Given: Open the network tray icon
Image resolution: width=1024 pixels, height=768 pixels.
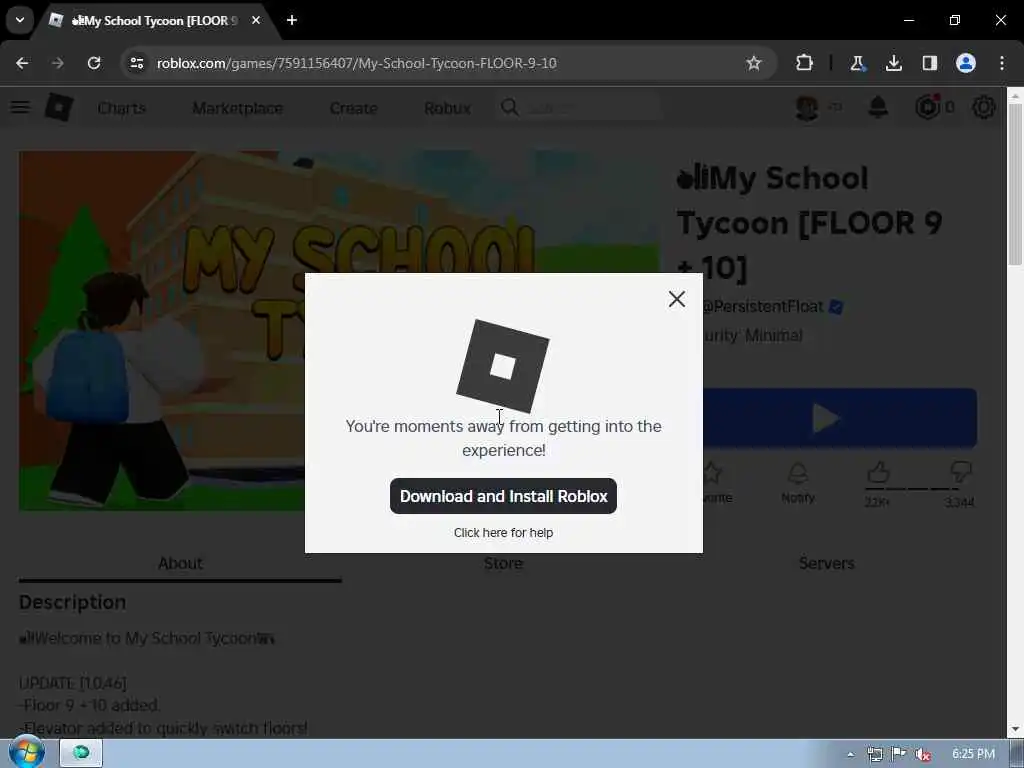Looking at the screenshot, I should [874, 754].
